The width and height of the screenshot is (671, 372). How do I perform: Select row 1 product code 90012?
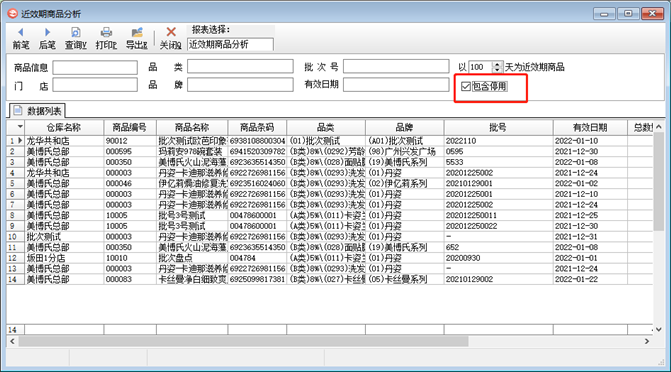click(x=130, y=141)
